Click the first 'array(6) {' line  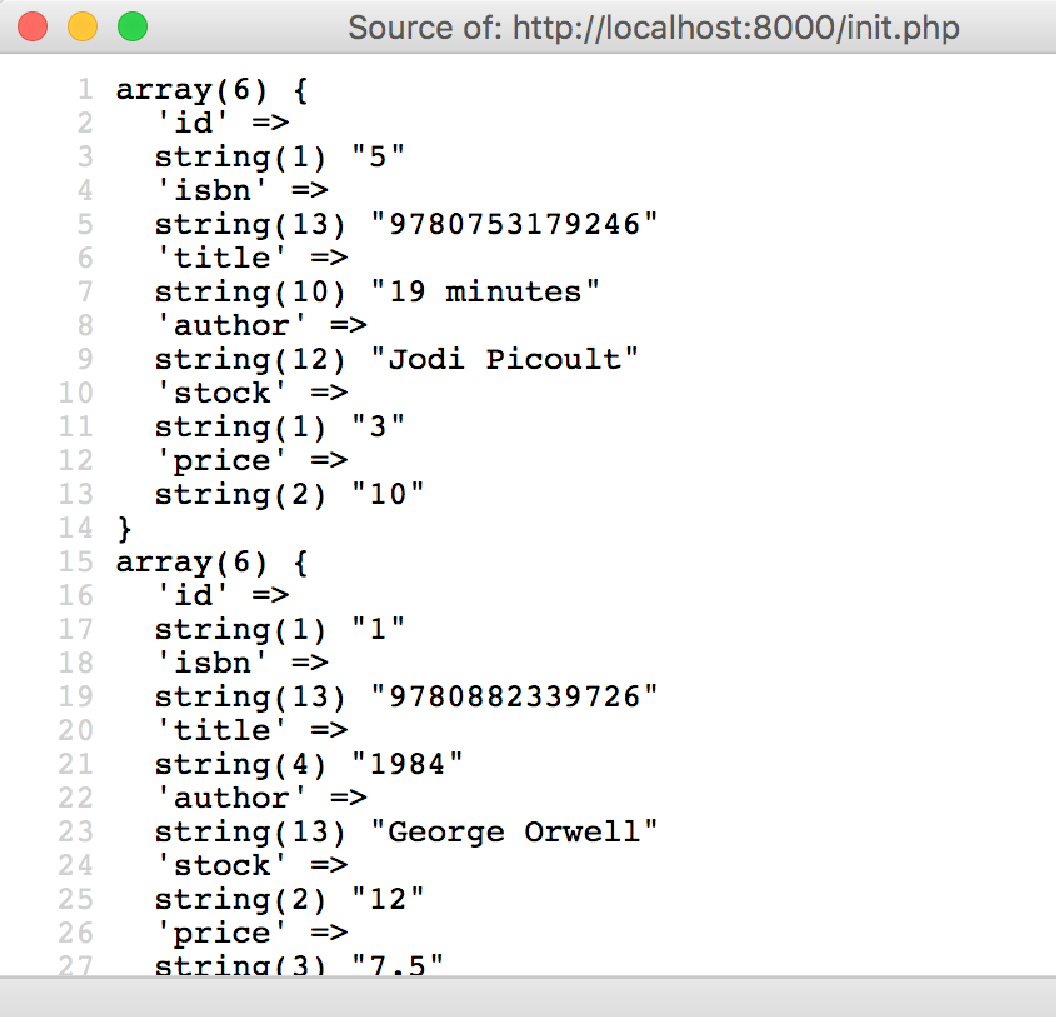click(x=212, y=90)
